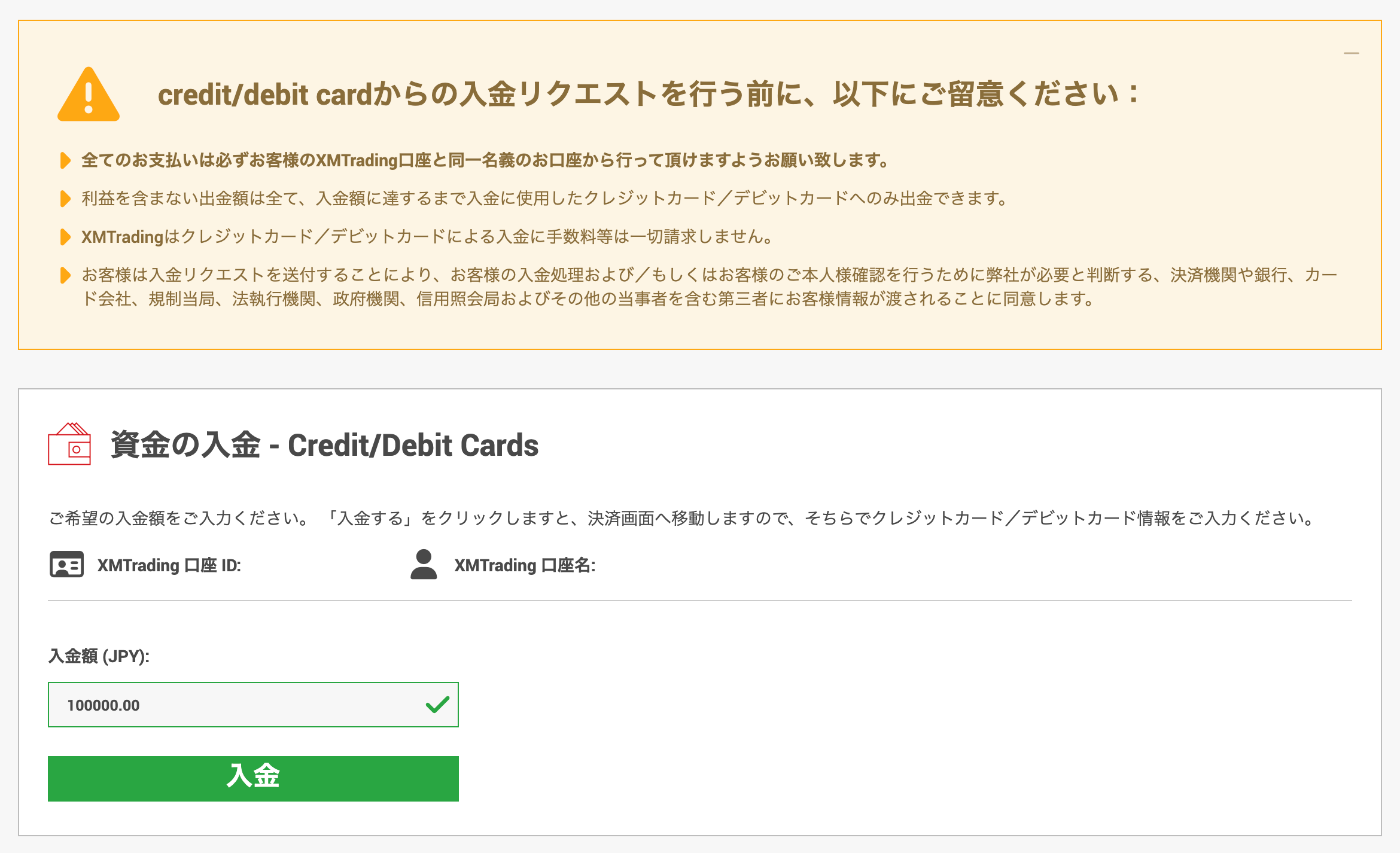
Task: Click the arrow bullet beside the same-name account notice
Action: click(65, 160)
